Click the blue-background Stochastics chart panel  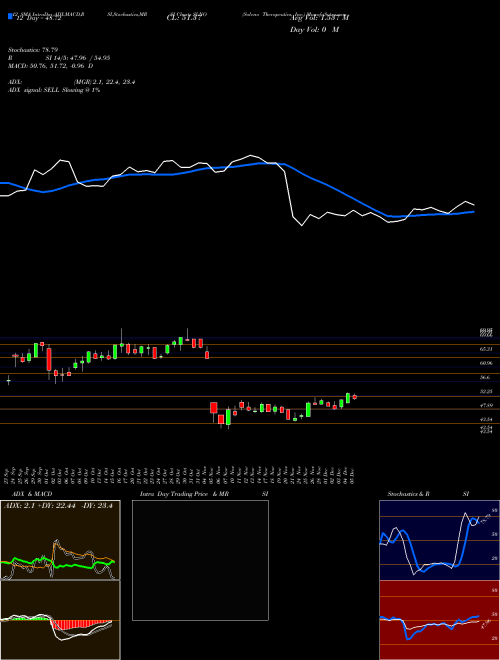tap(439, 540)
